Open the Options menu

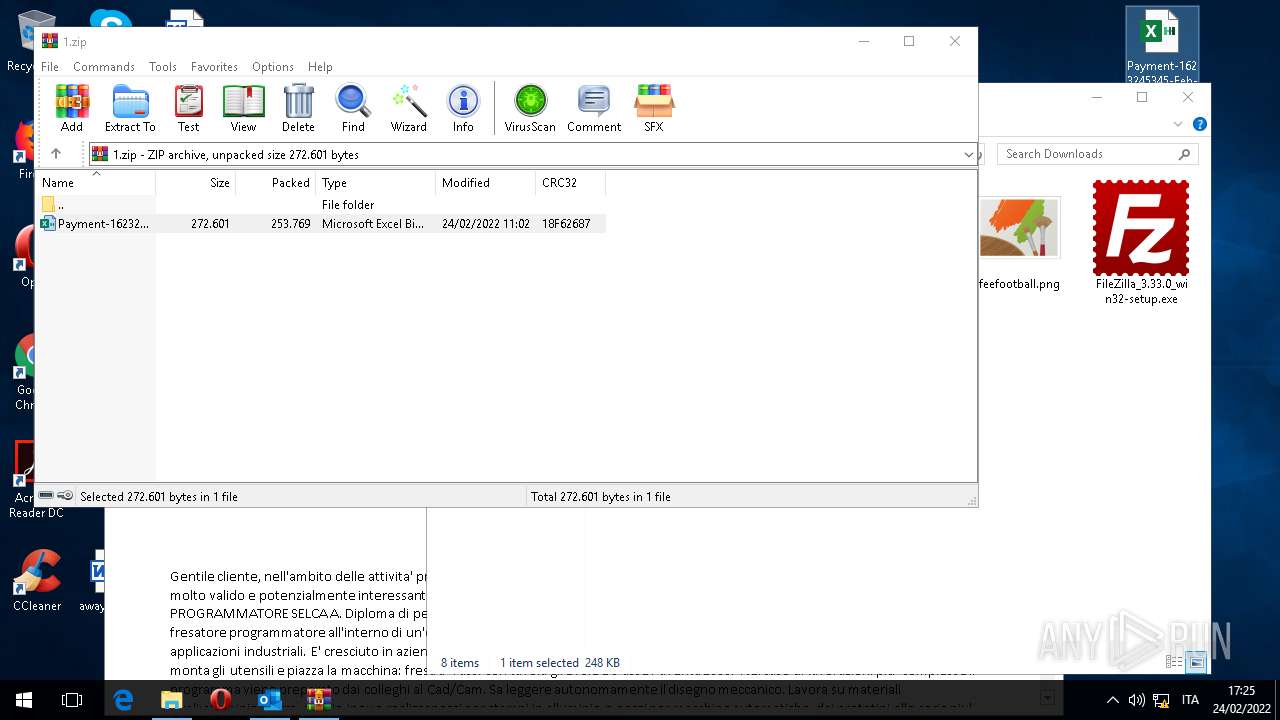pos(273,67)
